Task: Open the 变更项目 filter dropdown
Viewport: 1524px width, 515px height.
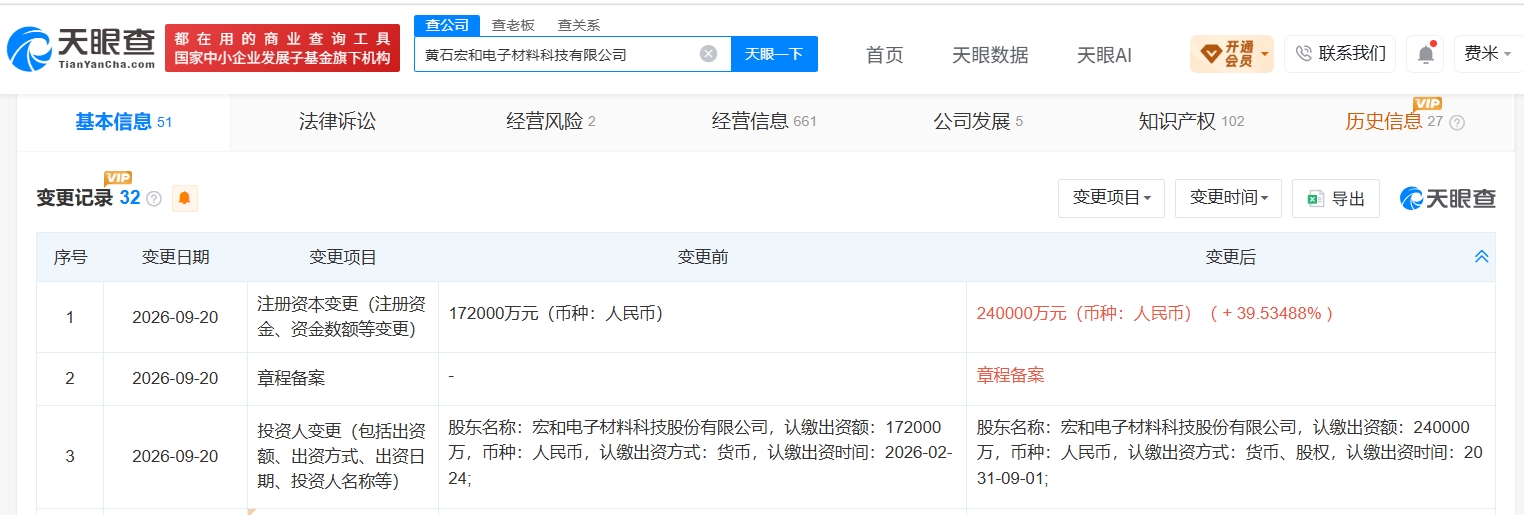Action: pyautogui.click(x=1111, y=198)
